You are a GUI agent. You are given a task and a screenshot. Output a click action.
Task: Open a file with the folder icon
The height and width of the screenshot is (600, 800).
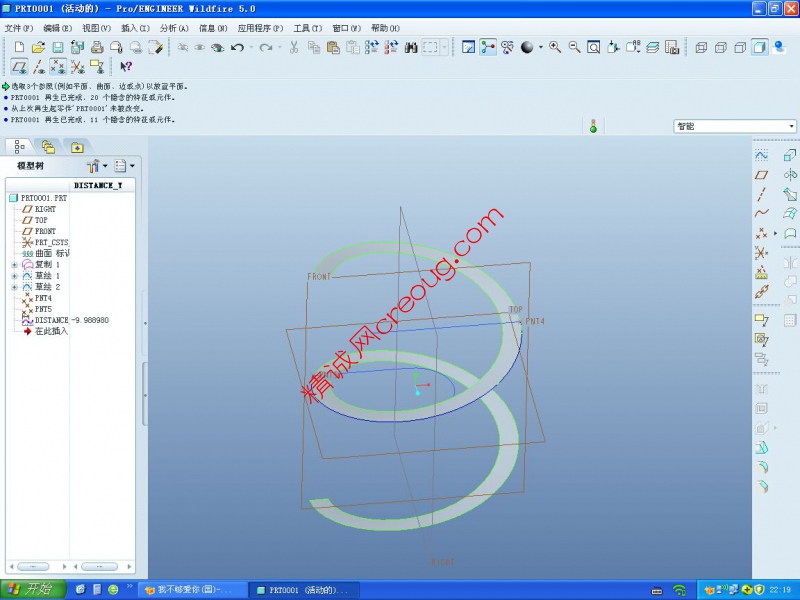(38, 47)
